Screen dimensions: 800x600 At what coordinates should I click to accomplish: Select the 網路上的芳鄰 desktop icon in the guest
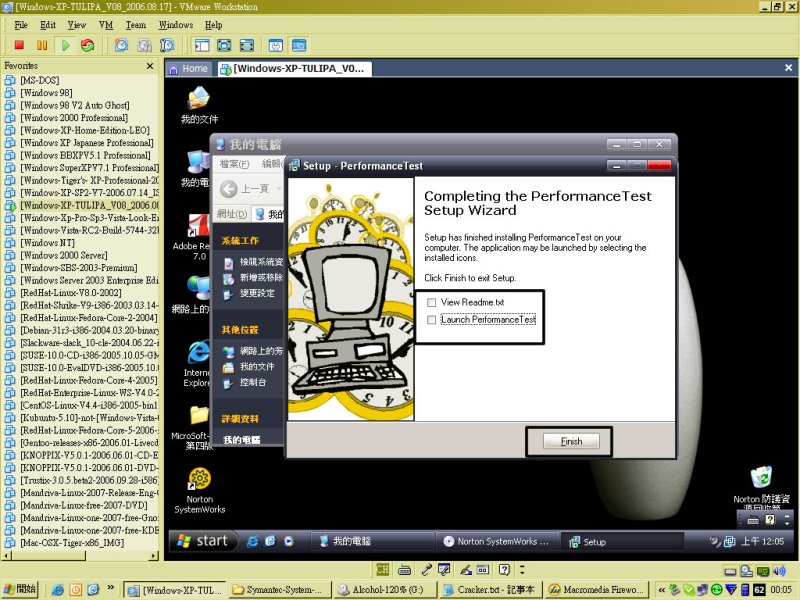[x=192, y=295]
